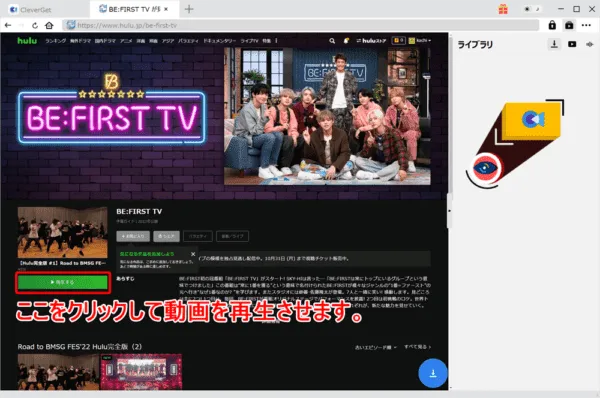Click the バラエティ genre tag

click(198, 236)
